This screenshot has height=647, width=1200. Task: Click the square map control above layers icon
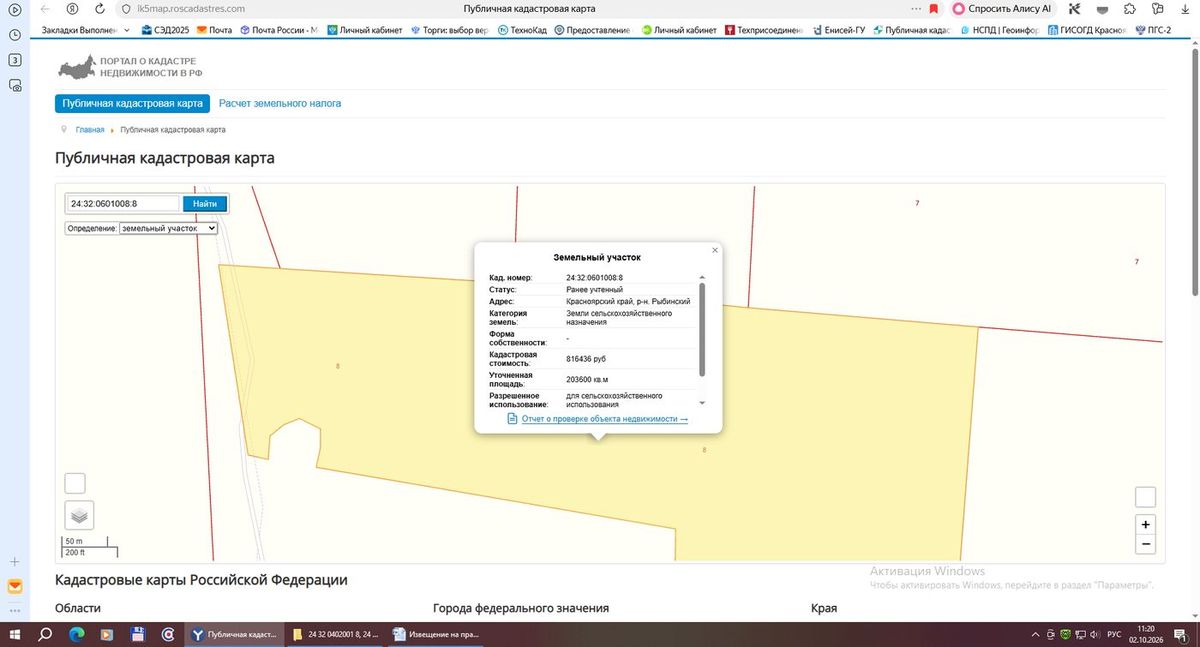pos(75,483)
